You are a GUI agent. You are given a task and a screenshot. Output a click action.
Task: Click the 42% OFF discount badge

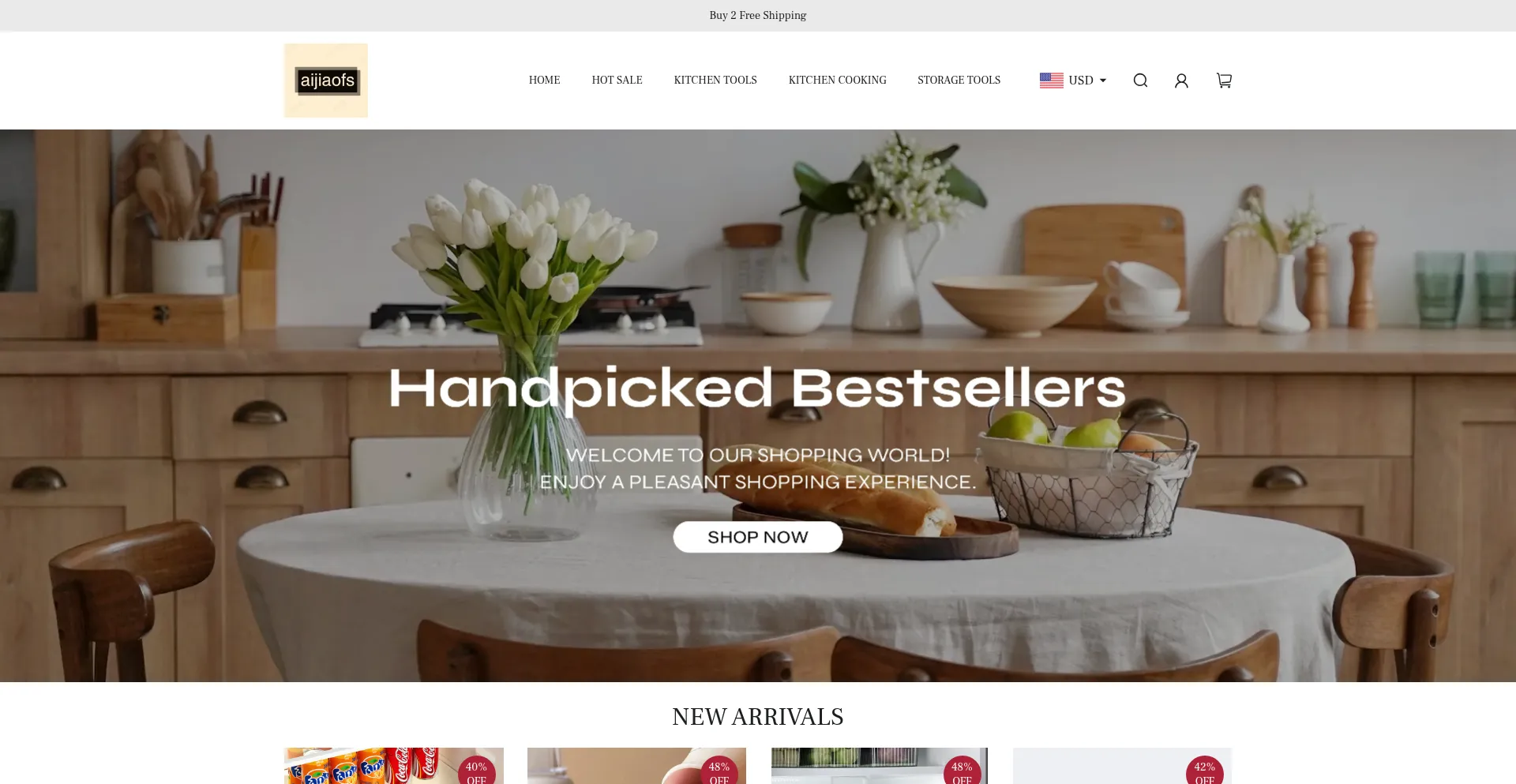(1204, 770)
